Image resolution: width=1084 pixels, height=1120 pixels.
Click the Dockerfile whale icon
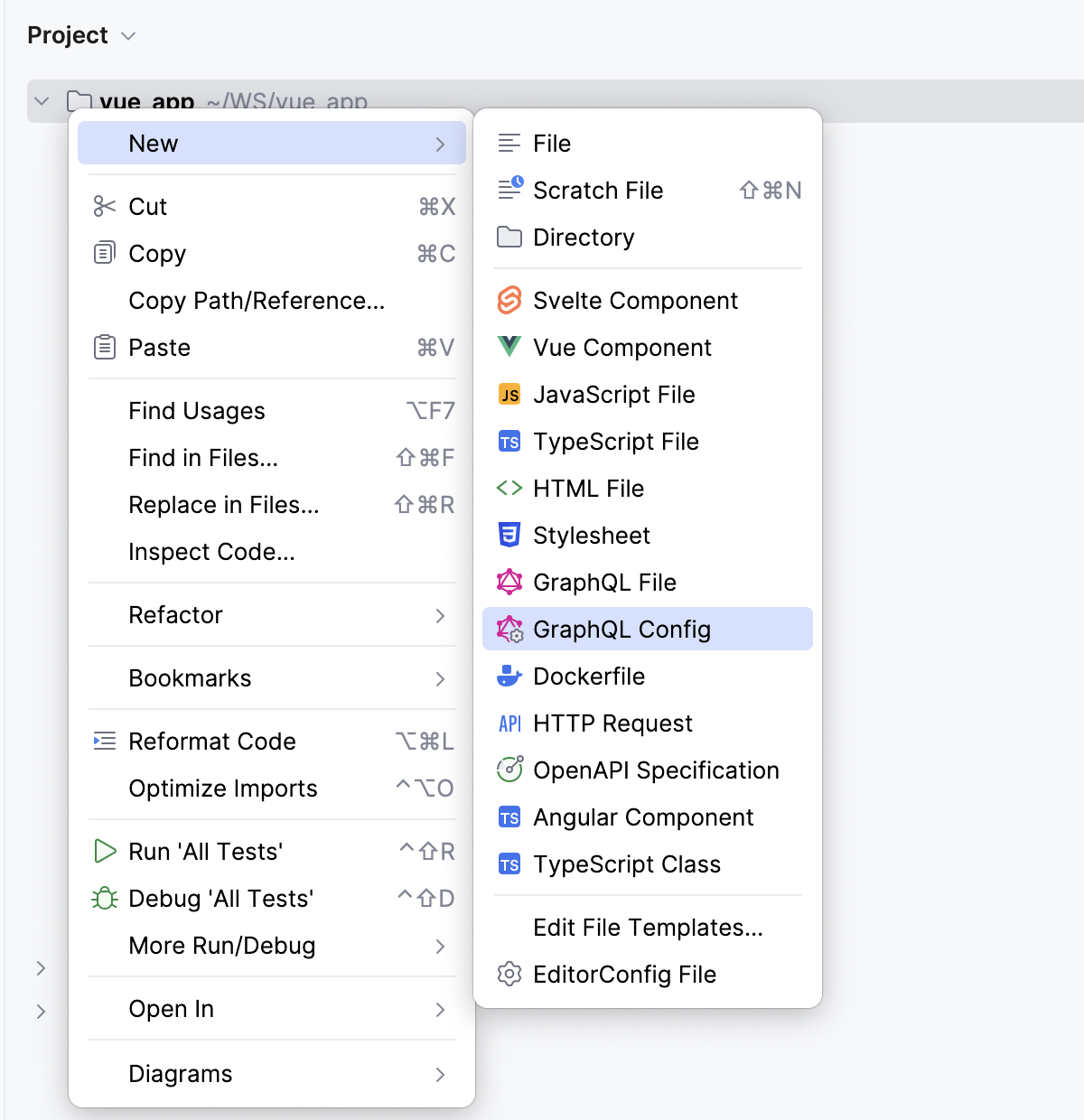509,676
